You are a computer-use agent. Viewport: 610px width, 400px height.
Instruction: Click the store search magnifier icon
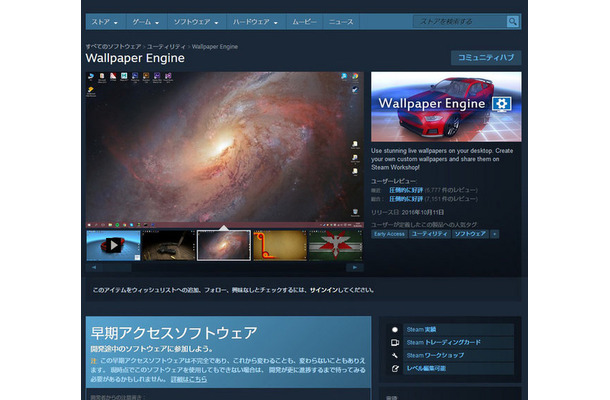513,21
